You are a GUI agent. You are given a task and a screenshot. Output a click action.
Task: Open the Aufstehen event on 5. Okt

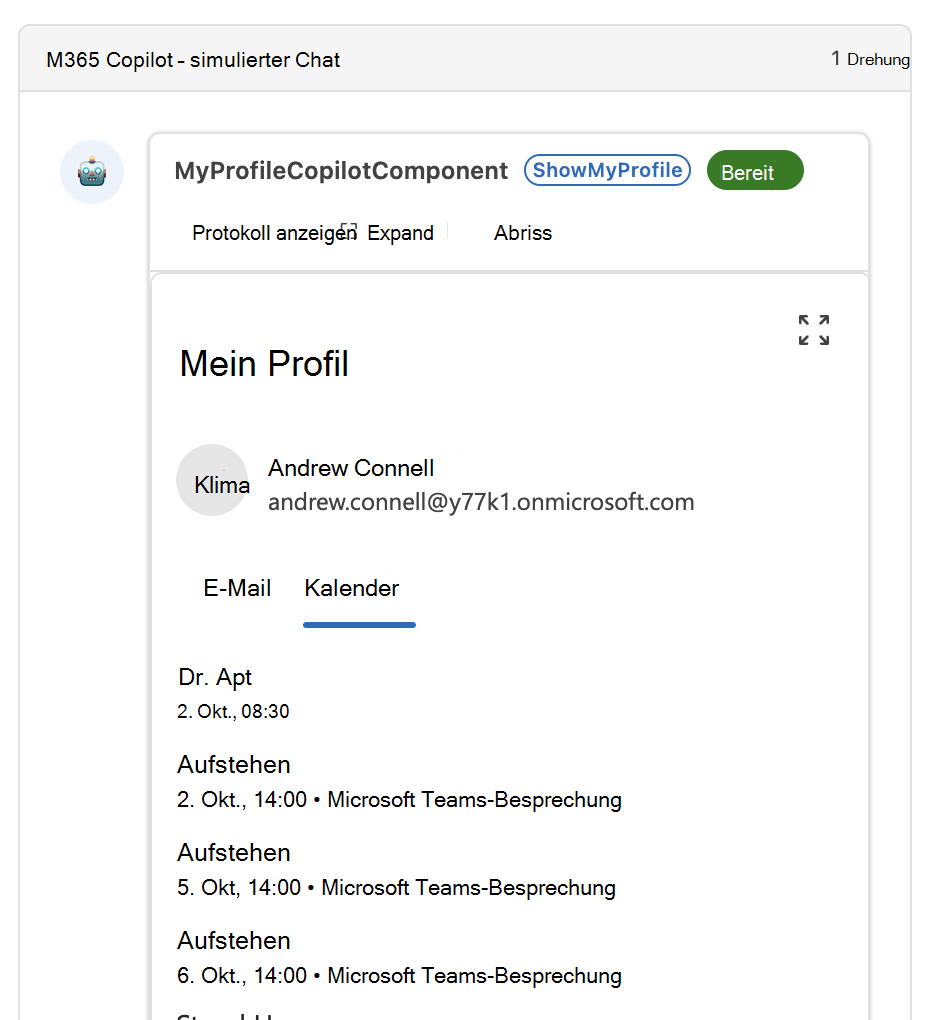tap(234, 853)
